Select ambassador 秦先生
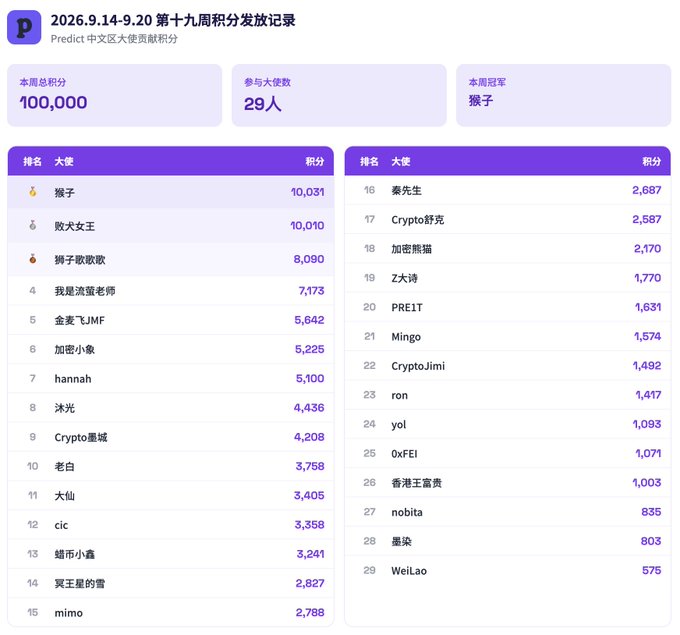The image size is (680, 635). pos(406,190)
